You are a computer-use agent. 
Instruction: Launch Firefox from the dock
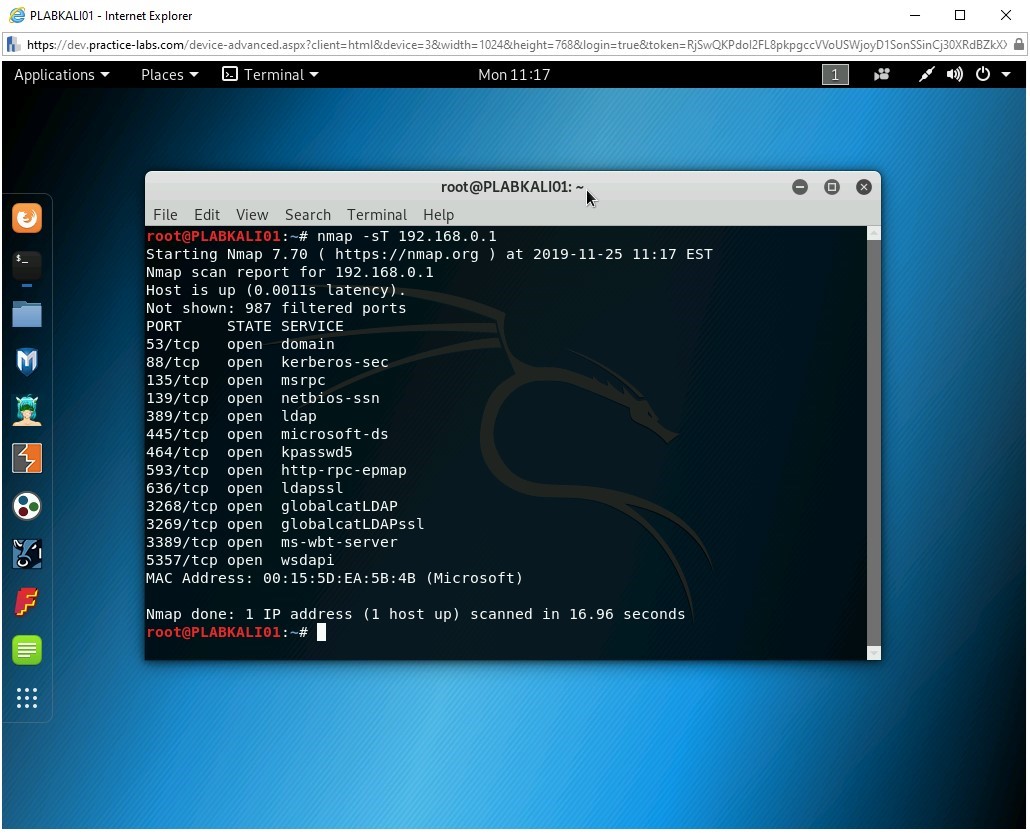[27, 217]
